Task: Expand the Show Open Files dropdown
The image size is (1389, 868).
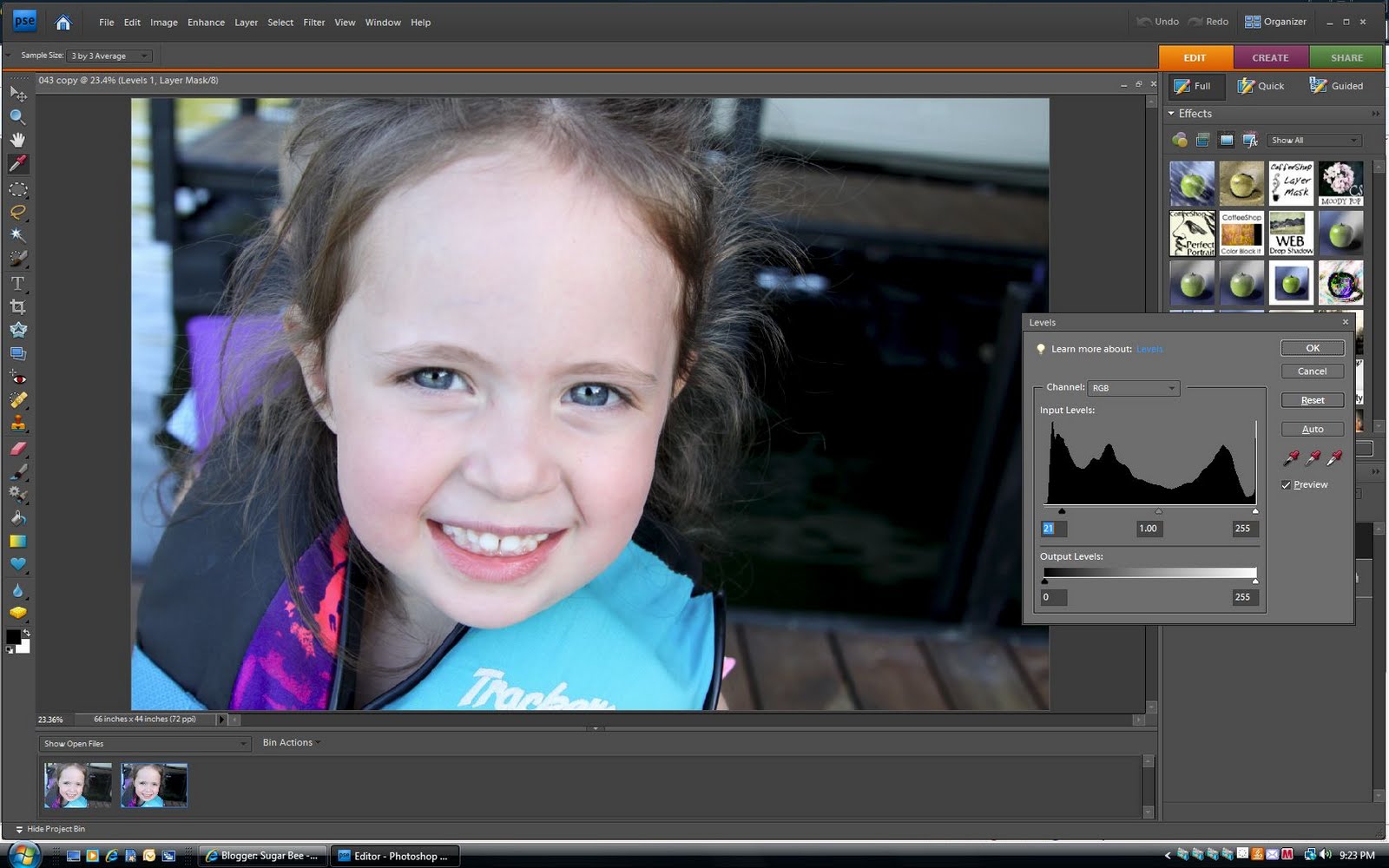Action: tap(145, 744)
